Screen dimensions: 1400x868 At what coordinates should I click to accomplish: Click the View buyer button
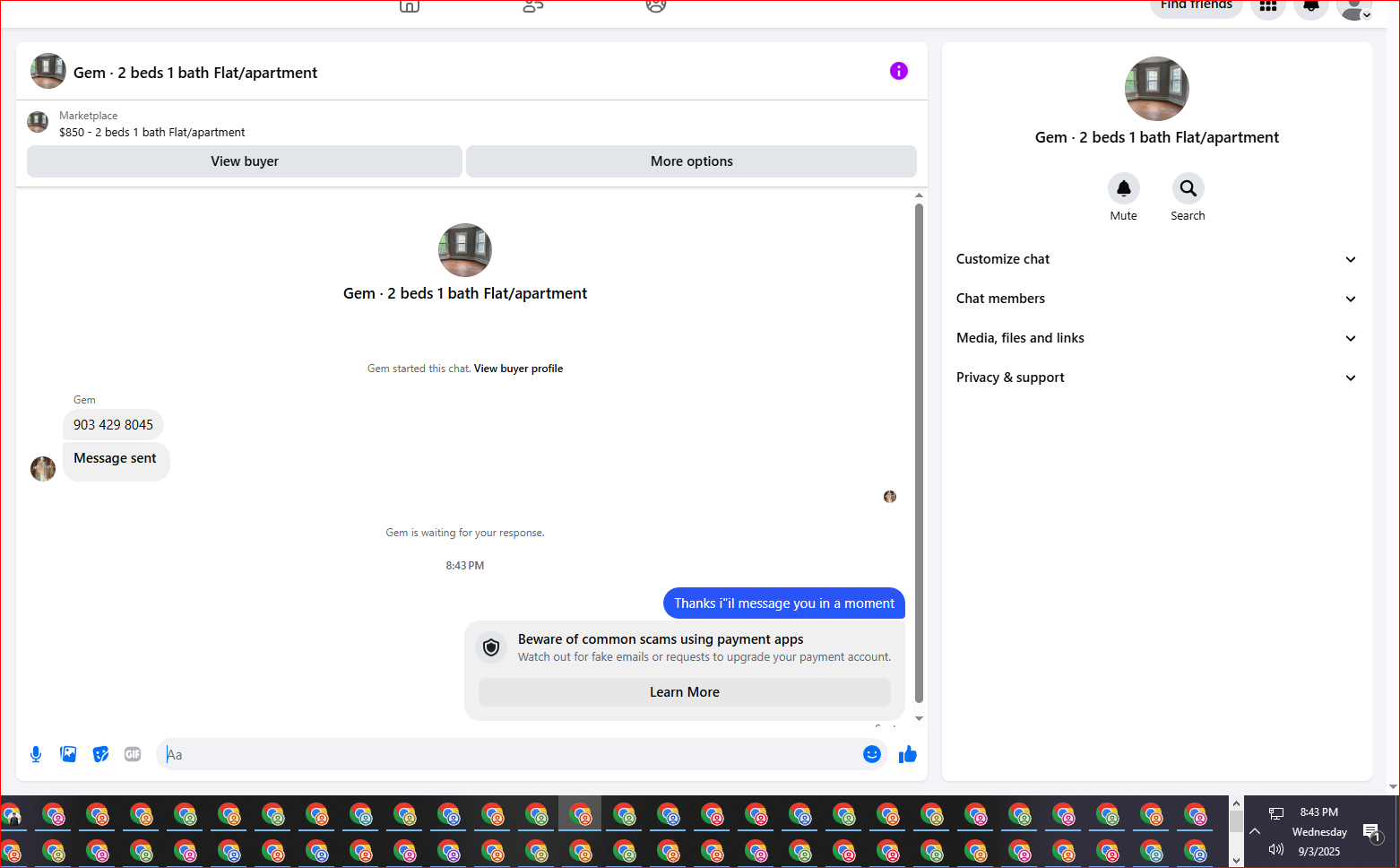[x=245, y=161]
